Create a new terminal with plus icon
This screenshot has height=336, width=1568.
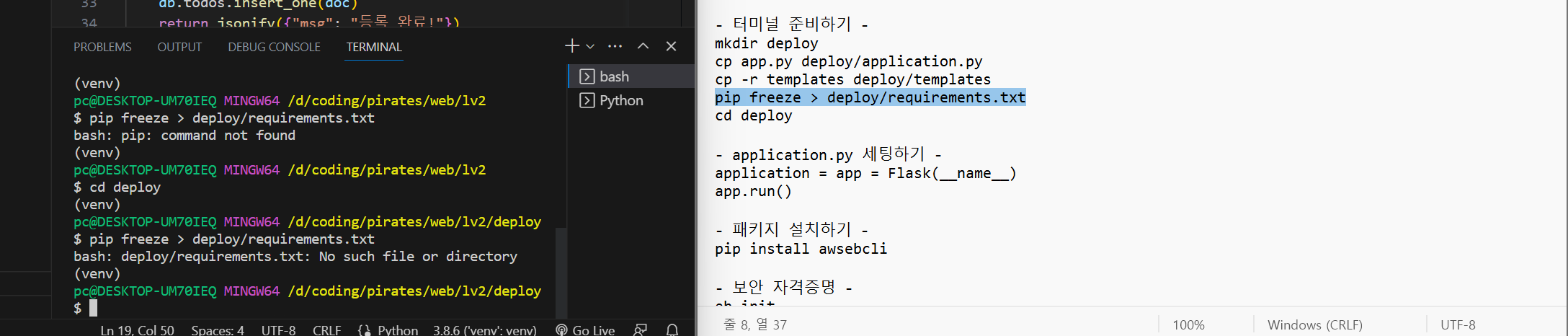point(572,46)
